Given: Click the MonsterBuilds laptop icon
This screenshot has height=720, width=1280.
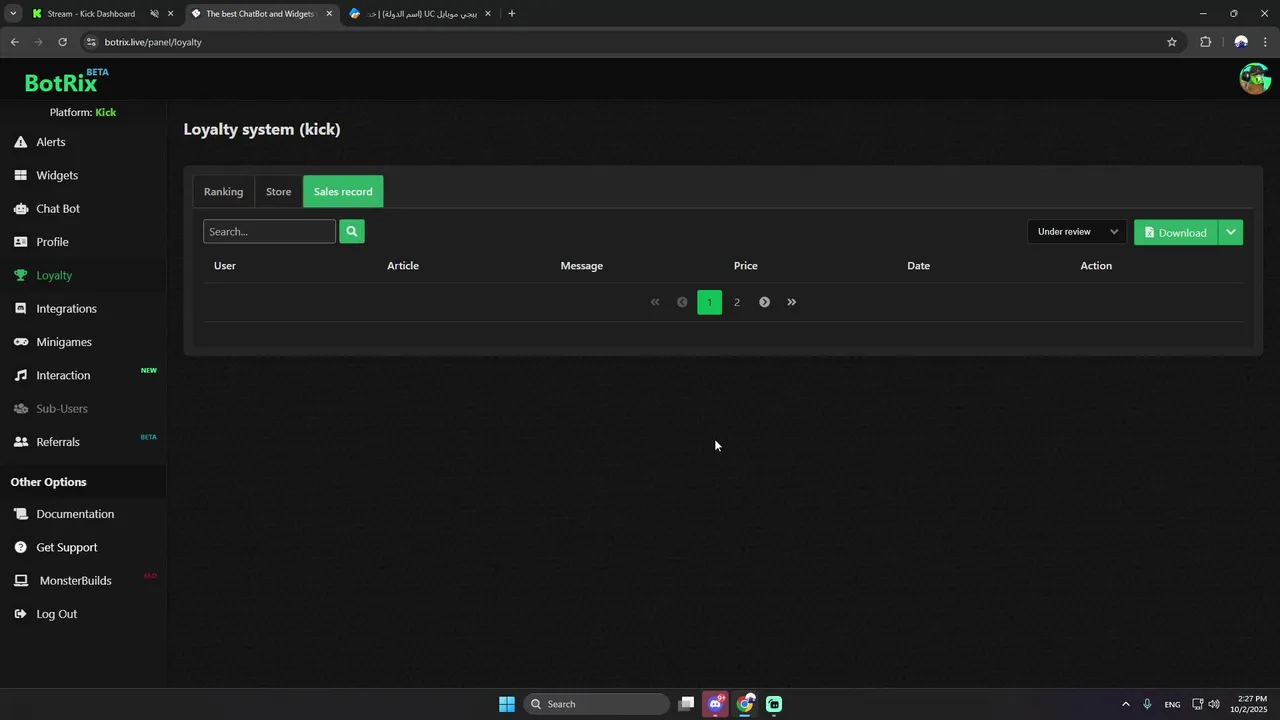Looking at the screenshot, I should point(21,580).
